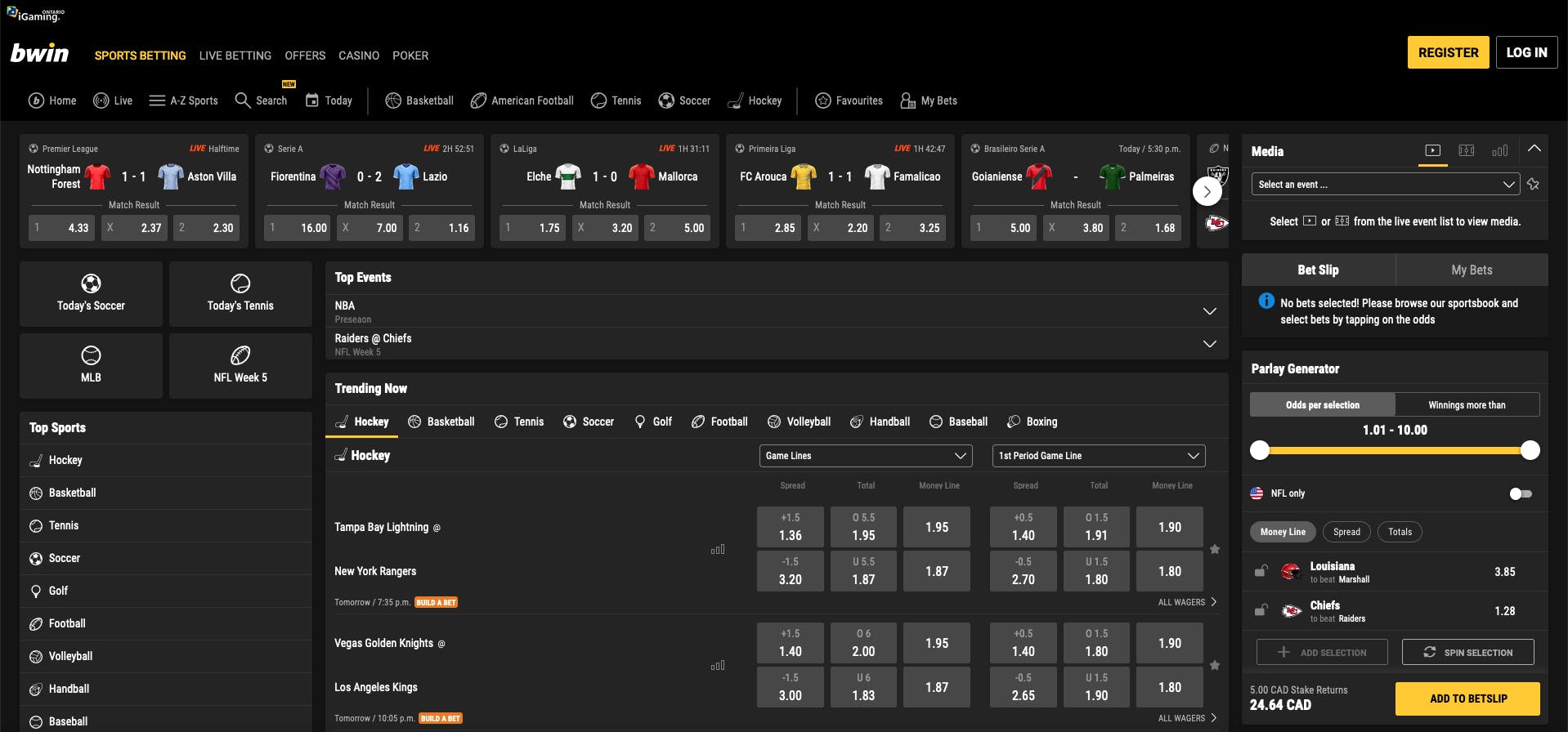Viewport: 1568px width, 732px height.
Task: Select Spread parlay filter
Action: pyautogui.click(x=1346, y=532)
